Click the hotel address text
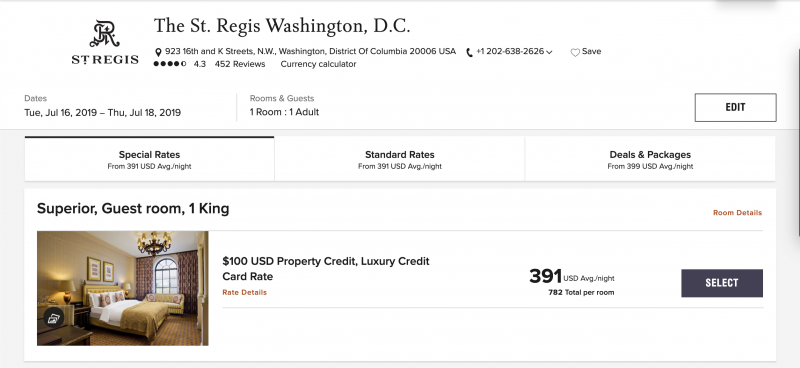Screen dimensions: 800x368 coord(310,51)
